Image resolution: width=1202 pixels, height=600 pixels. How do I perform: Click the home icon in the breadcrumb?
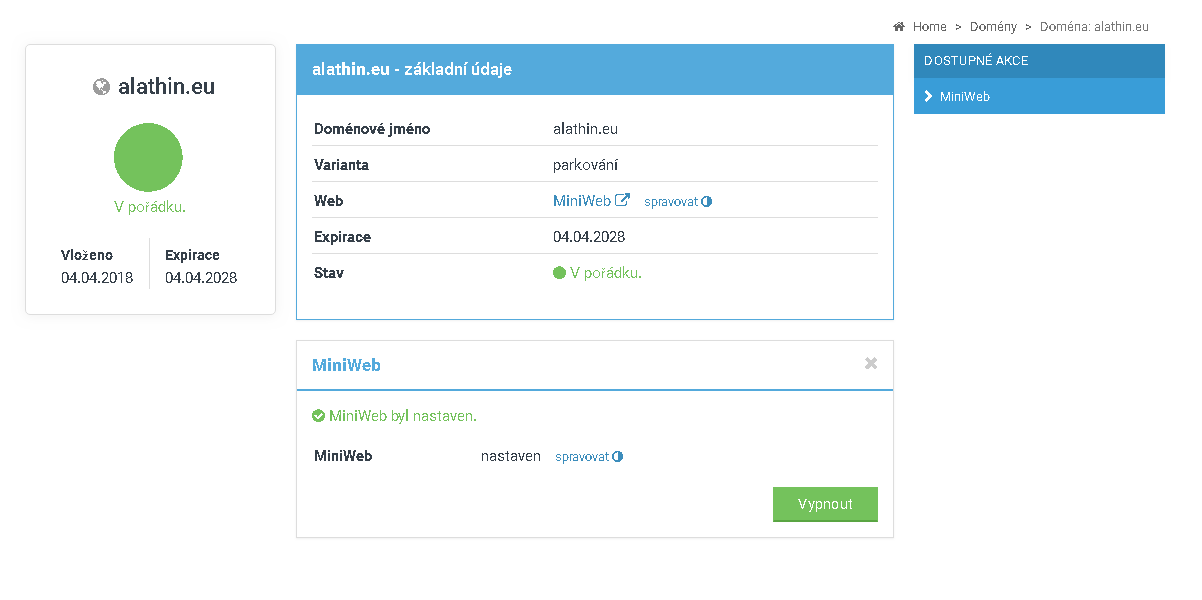coord(899,27)
